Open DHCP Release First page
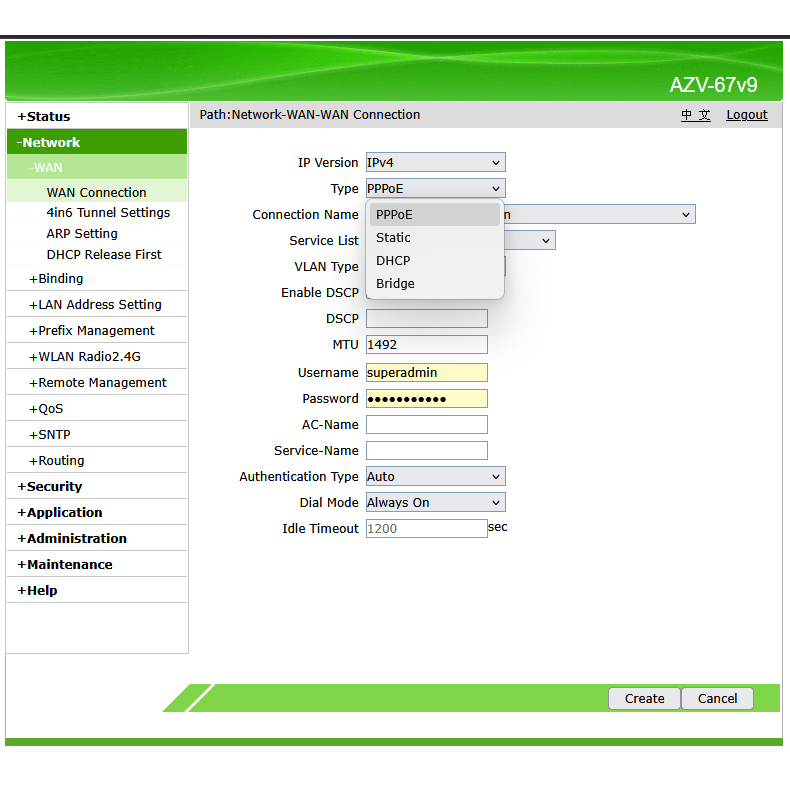The height and width of the screenshot is (790, 790). tap(104, 255)
